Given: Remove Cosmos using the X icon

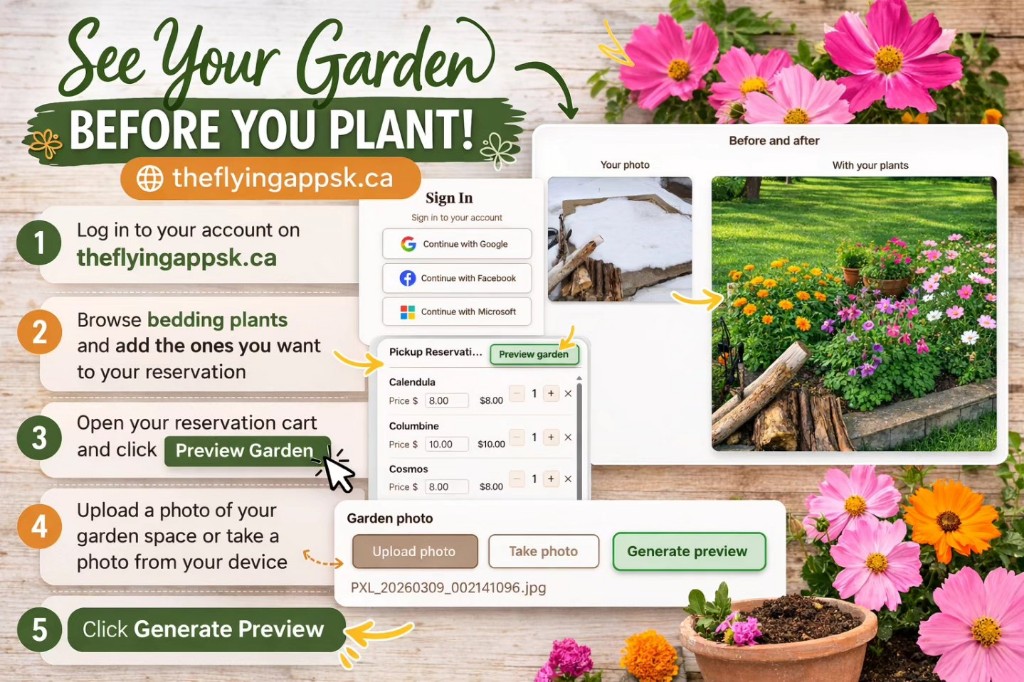Looking at the screenshot, I should click(568, 479).
